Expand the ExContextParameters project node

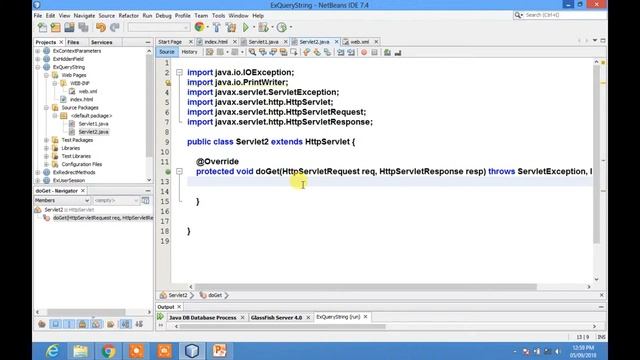[x=38, y=51]
